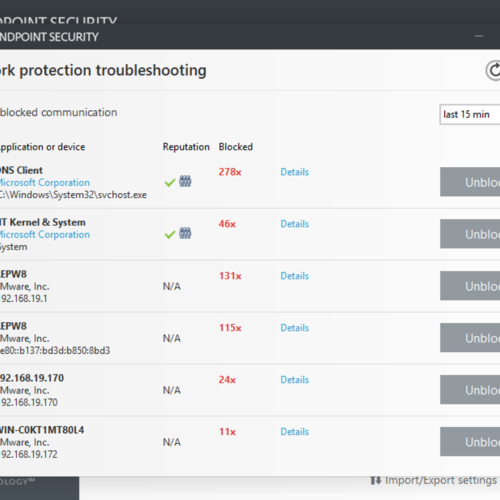The image size is (500, 500).
Task: Unblock the DNS Client application
Action: pos(470,182)
